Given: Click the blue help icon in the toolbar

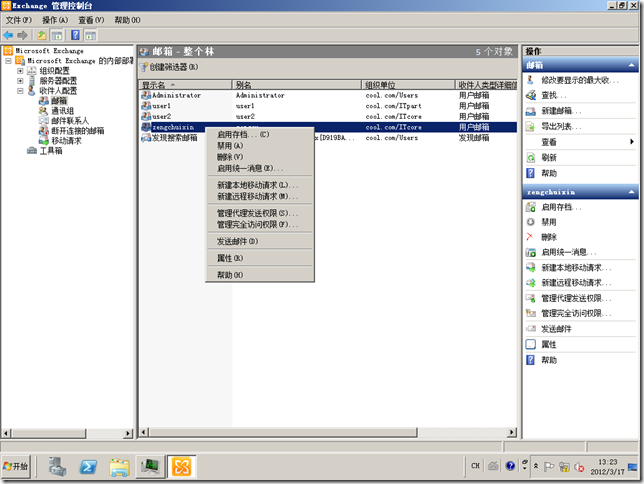Looking at the screenshot, I should pos(75,35).
